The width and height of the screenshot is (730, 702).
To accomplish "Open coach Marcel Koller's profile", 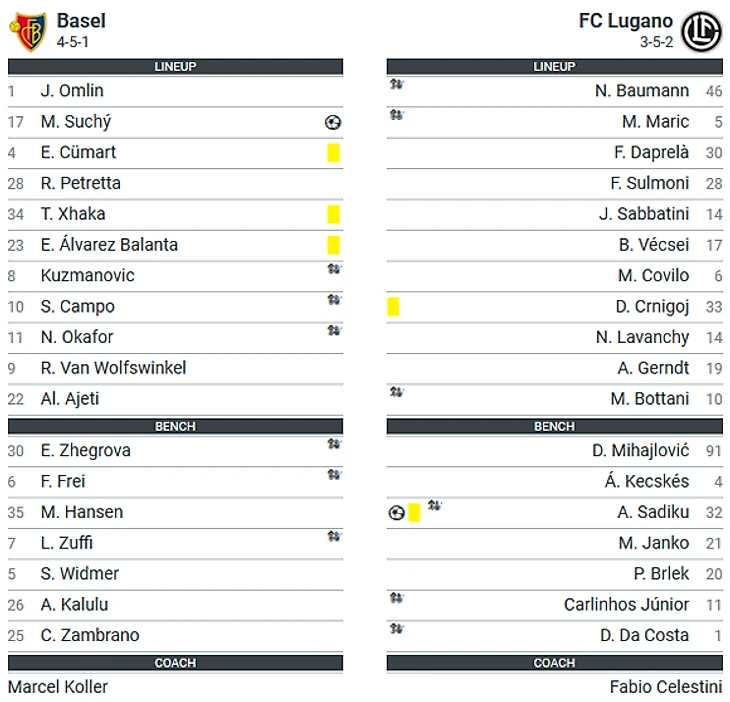I will point(58,687).
